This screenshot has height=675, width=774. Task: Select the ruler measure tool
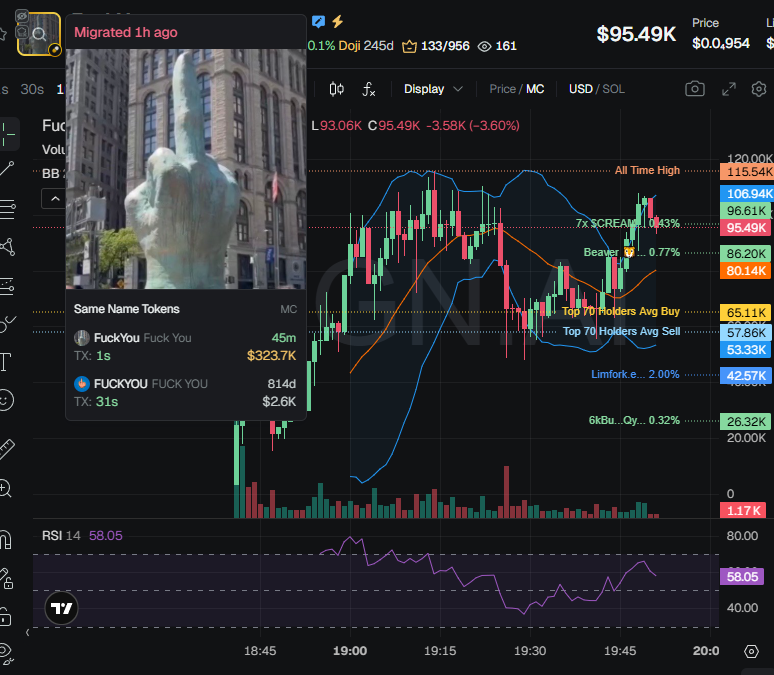point(6,449)
